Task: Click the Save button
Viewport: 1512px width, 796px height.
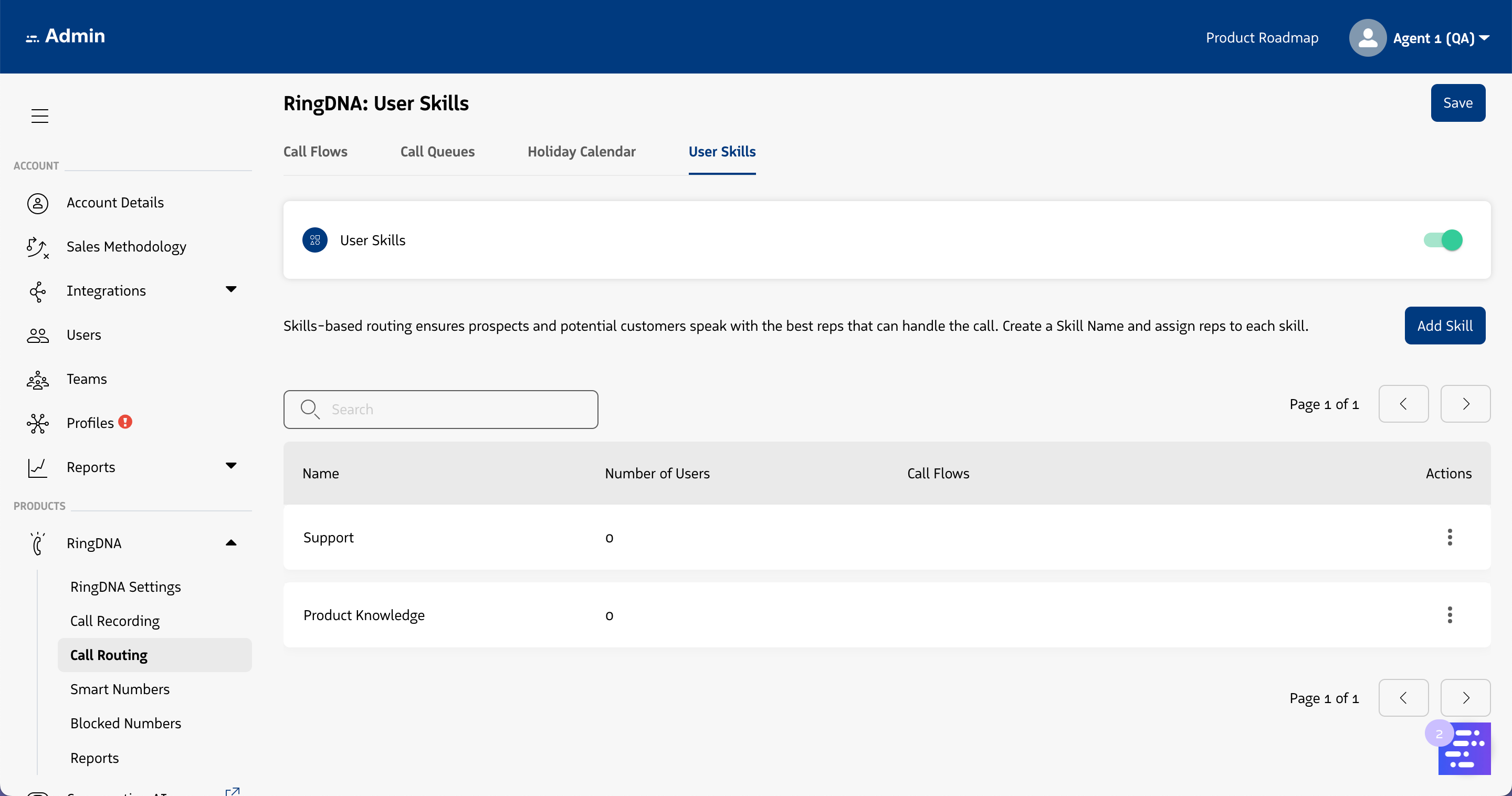Action: (1457, 103)
